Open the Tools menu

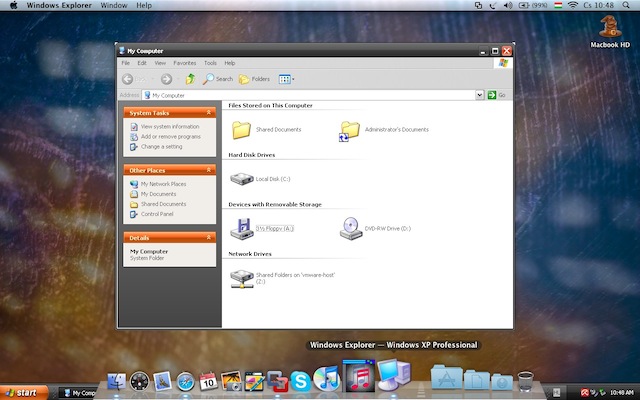point(210,63)
